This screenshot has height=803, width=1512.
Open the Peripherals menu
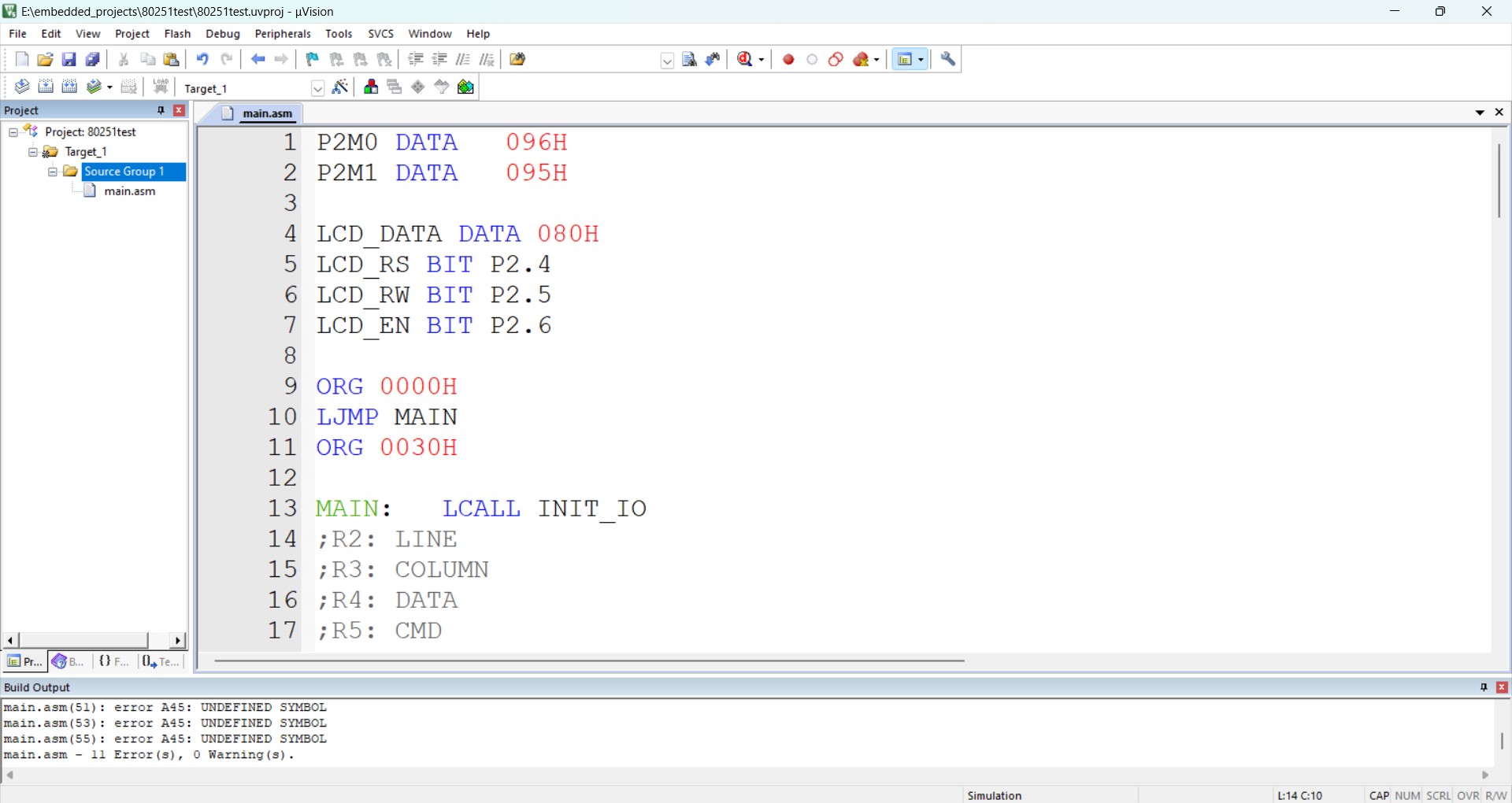(x=283, y=34)
